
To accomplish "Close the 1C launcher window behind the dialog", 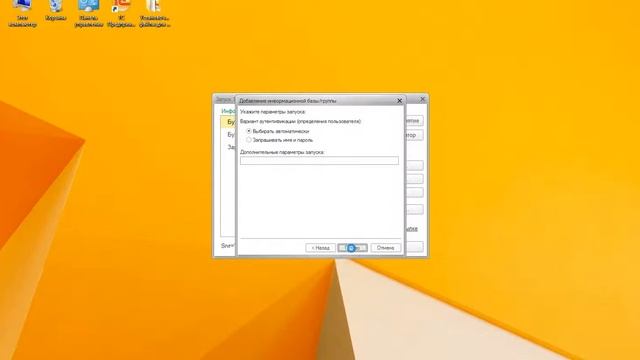I will (x=422, y=99).
